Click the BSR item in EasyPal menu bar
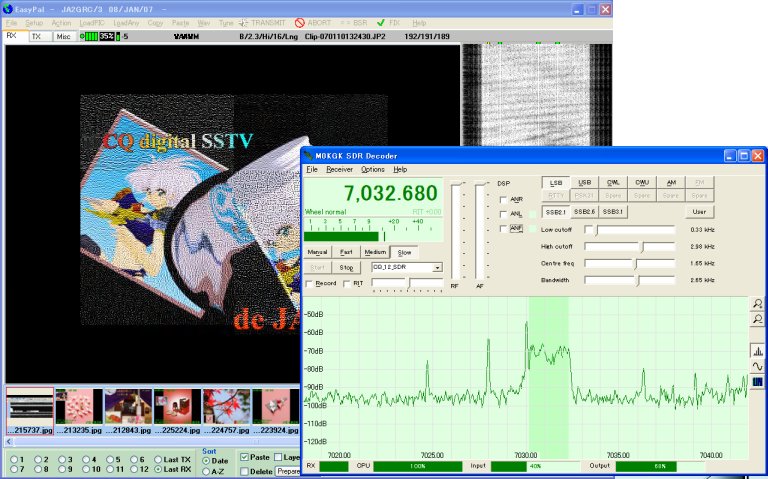This screenshot has width=768, height=479. (x=354, y=23)
